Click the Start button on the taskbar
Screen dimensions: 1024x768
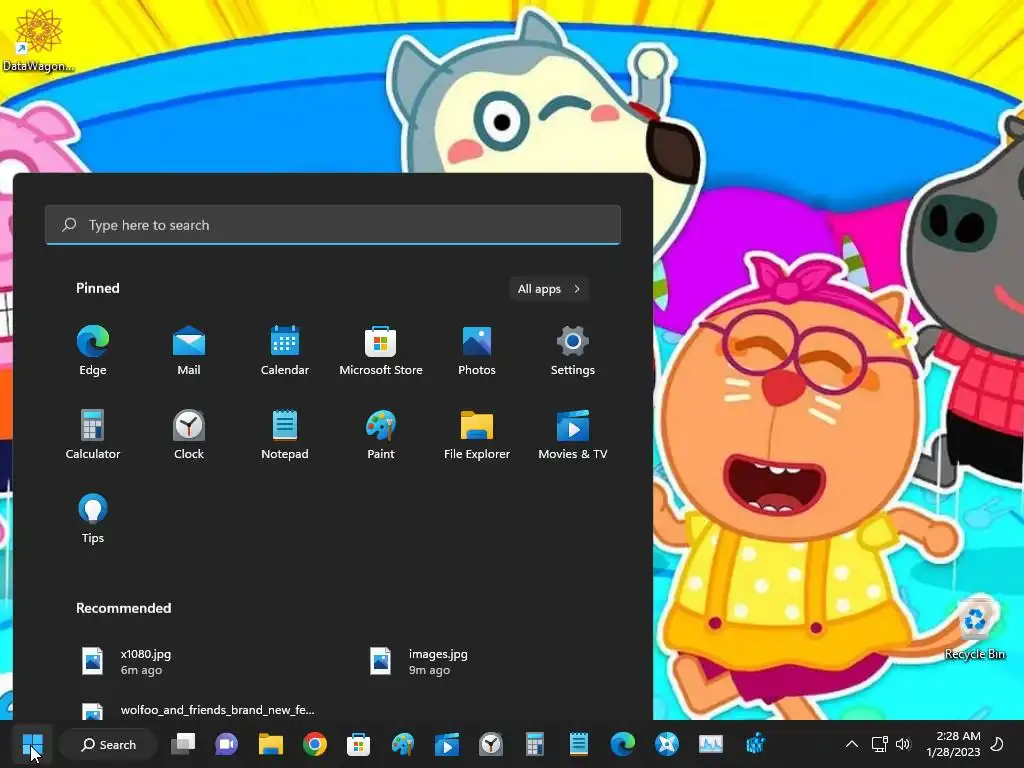point(32,744)
